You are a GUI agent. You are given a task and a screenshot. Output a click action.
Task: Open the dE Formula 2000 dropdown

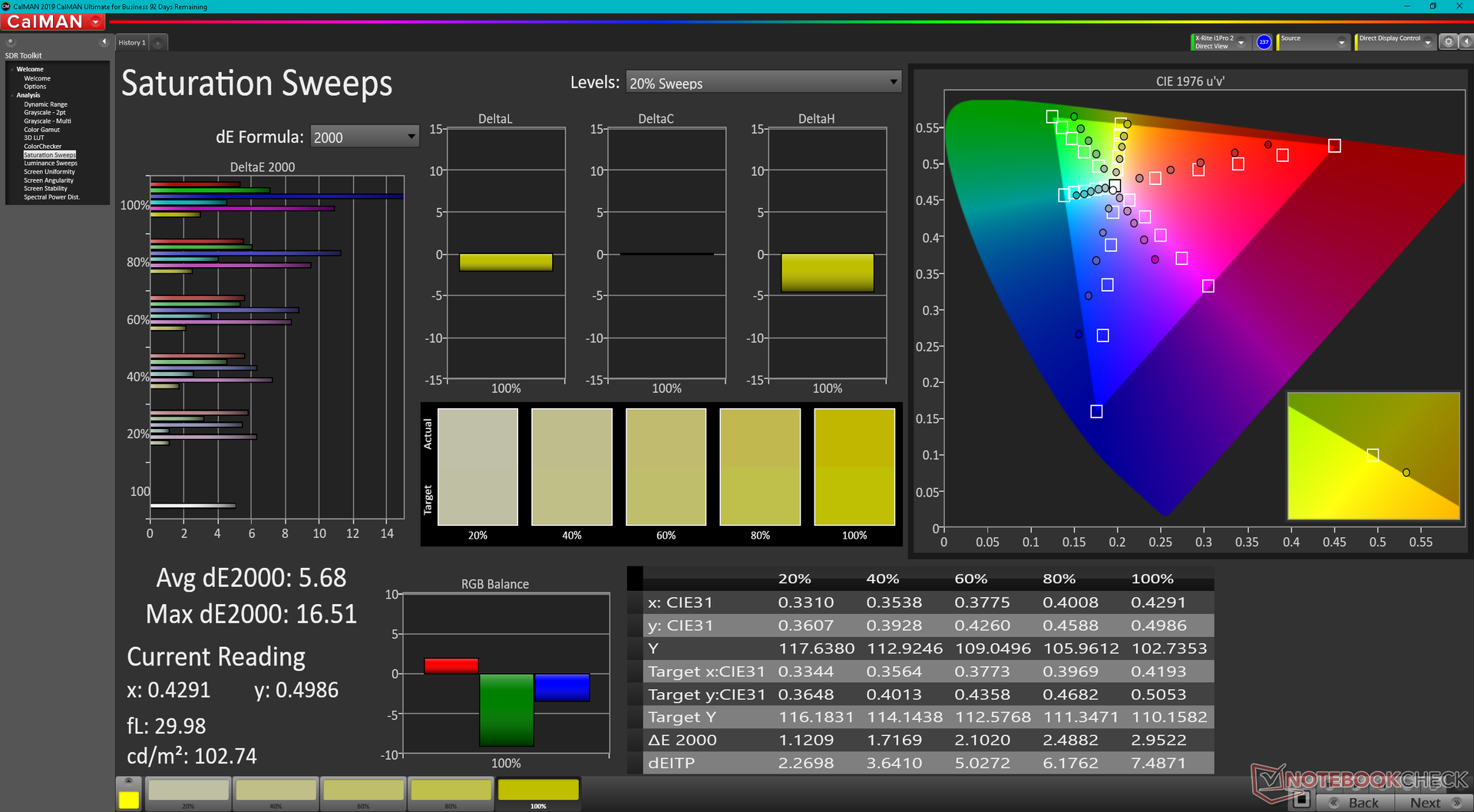pyautogui.click(x=364, y=137)
